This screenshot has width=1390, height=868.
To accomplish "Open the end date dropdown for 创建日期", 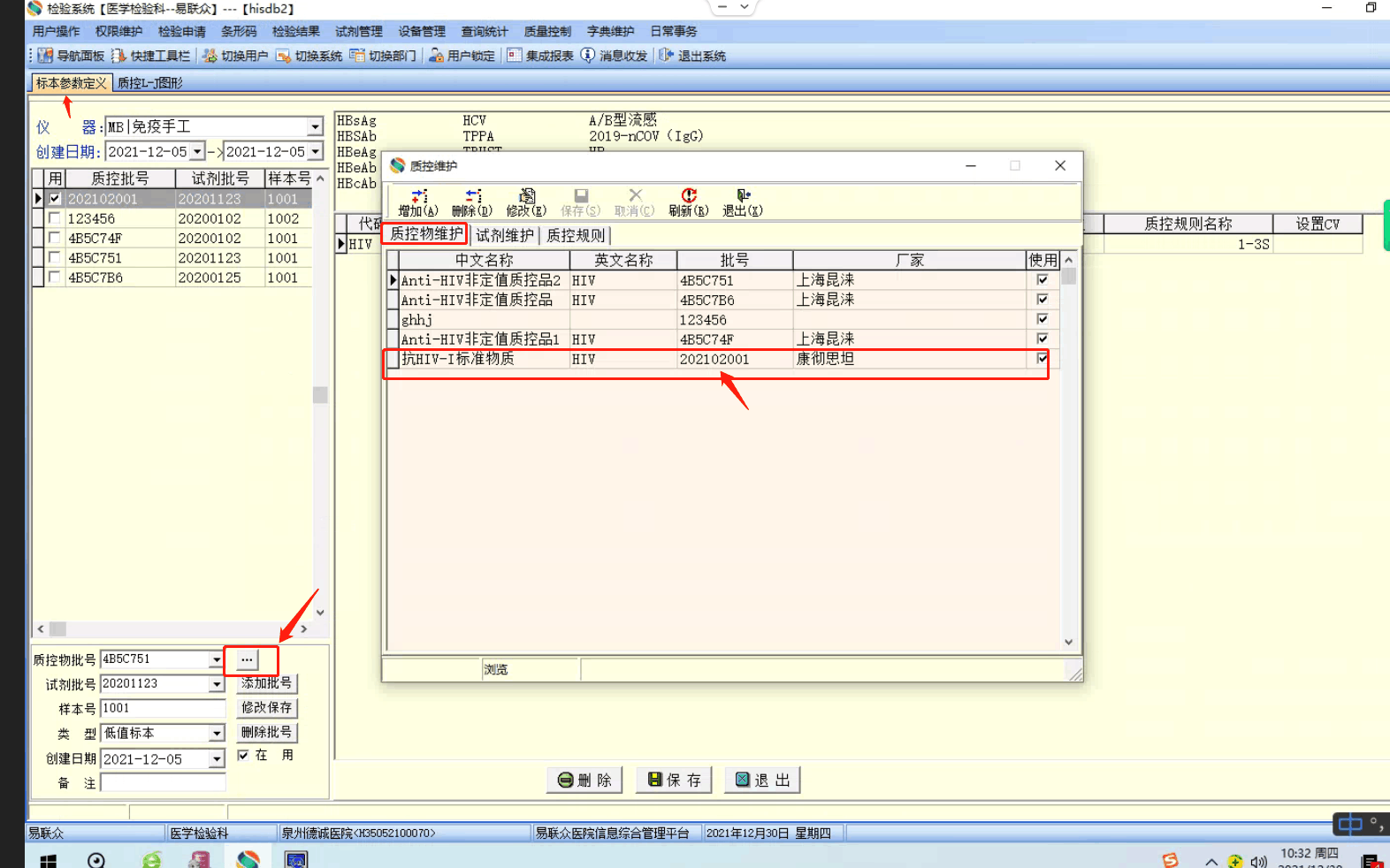I will tap(315, 151).
